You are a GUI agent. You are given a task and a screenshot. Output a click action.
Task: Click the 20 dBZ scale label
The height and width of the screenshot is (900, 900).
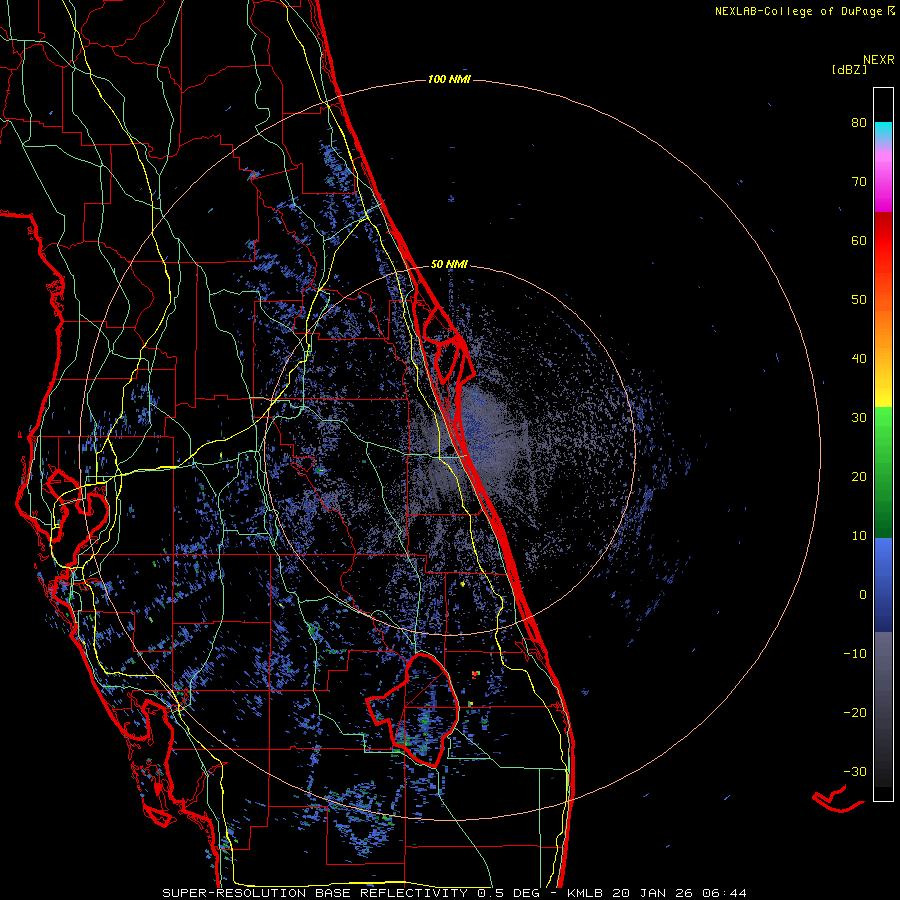[x=859, y=477]
